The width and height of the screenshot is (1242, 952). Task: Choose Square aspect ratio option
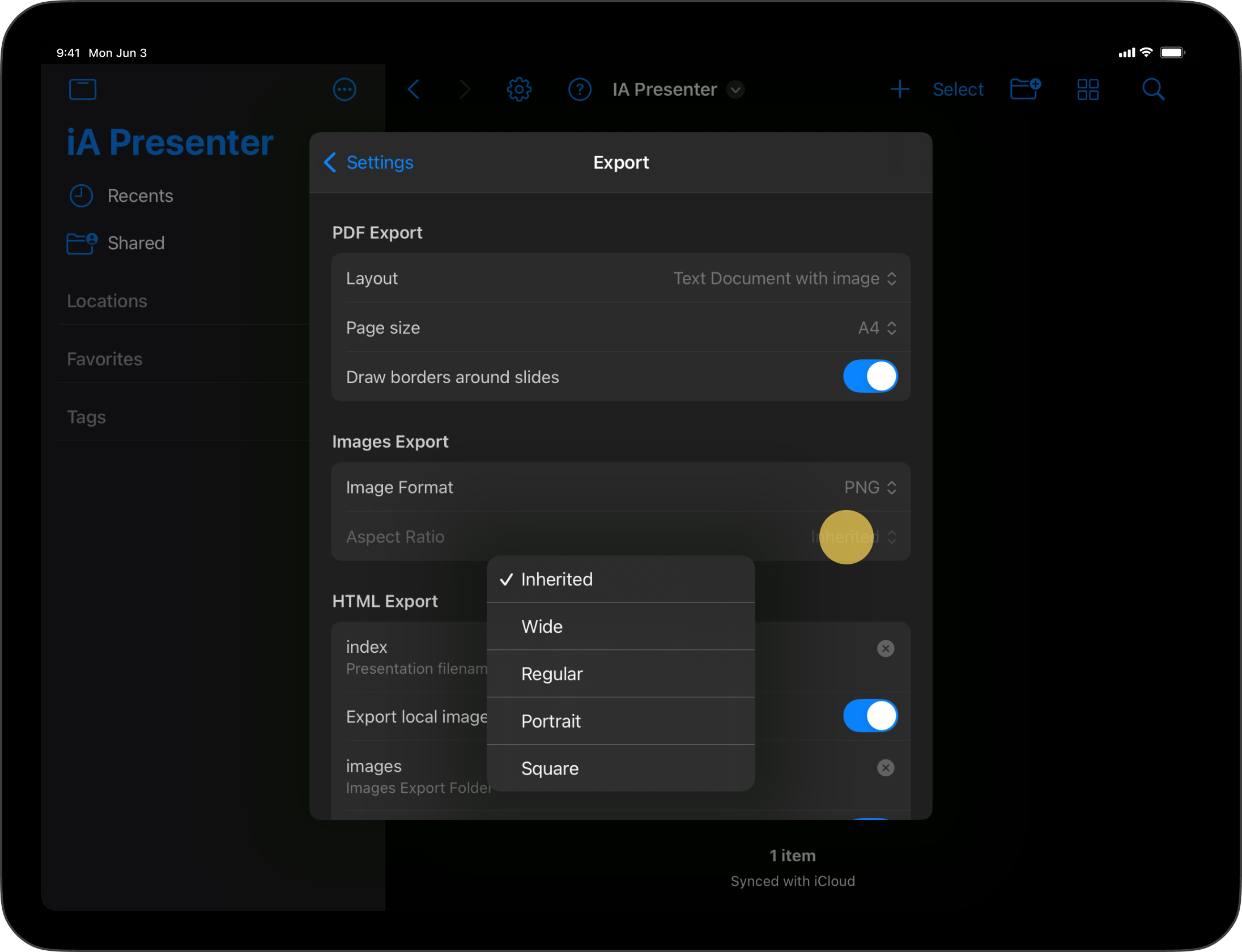pyautogui.click(x=620, y=768)
